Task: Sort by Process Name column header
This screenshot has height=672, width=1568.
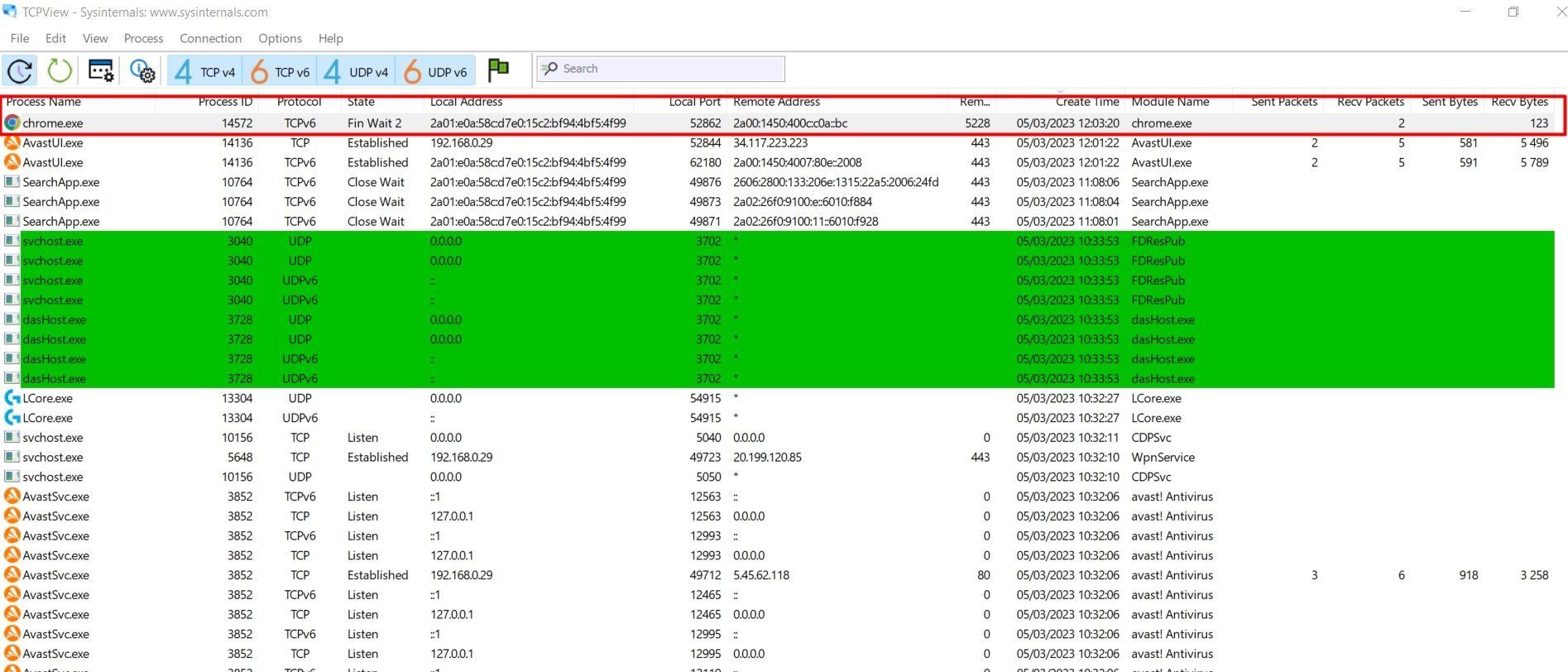Action: pyautogui.click(x=44, y=102)
